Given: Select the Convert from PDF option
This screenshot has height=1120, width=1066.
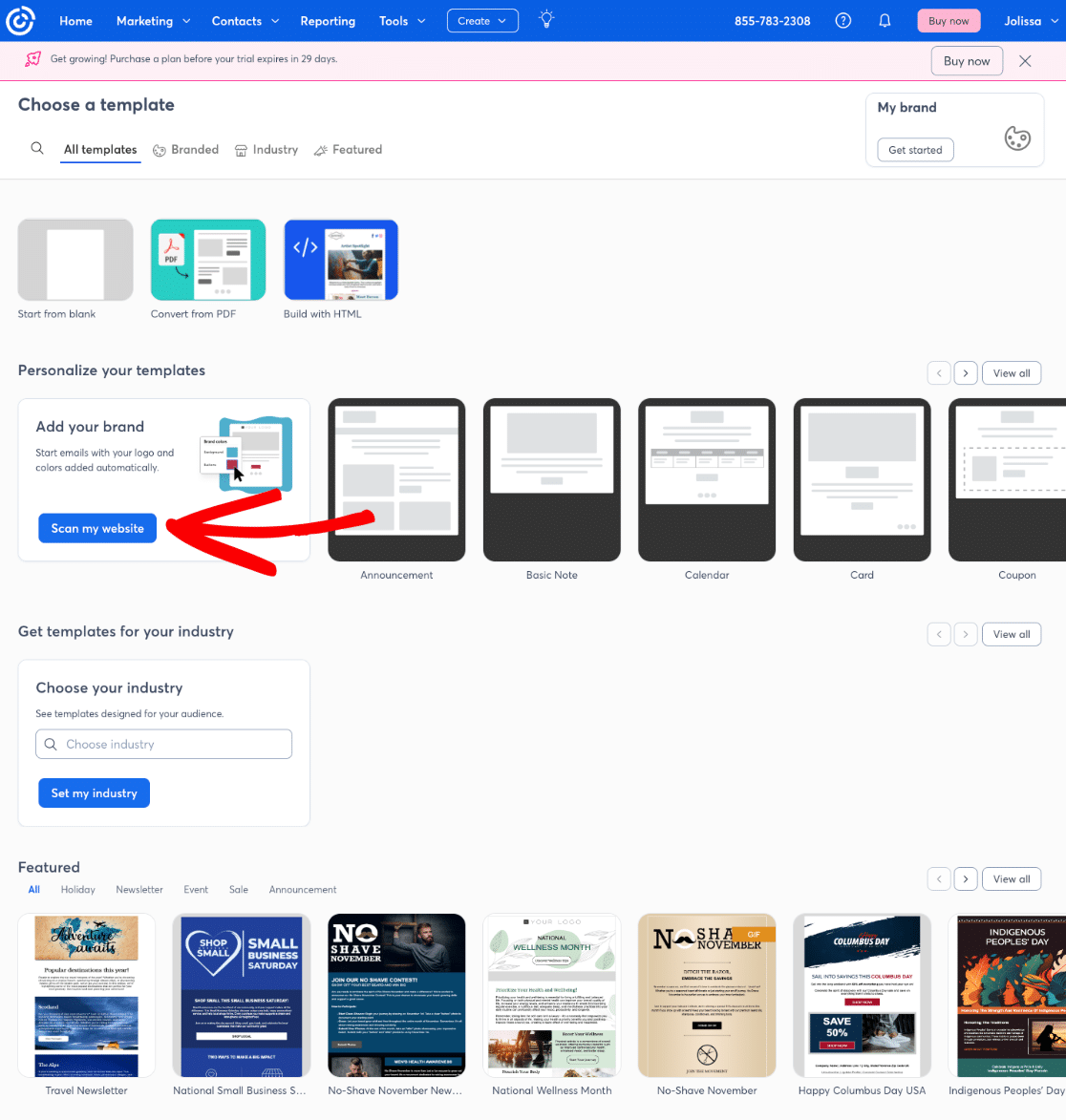Looking at the screenshot, I should (207, 259).
